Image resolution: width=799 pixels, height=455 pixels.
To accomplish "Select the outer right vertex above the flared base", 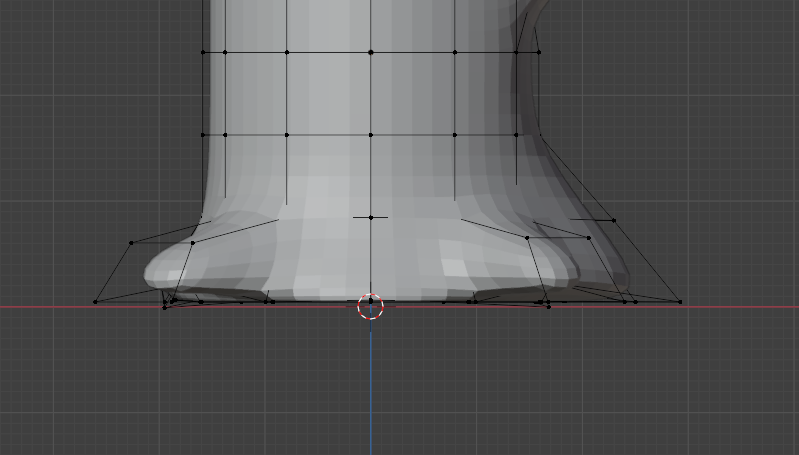I will pos(613,220).
